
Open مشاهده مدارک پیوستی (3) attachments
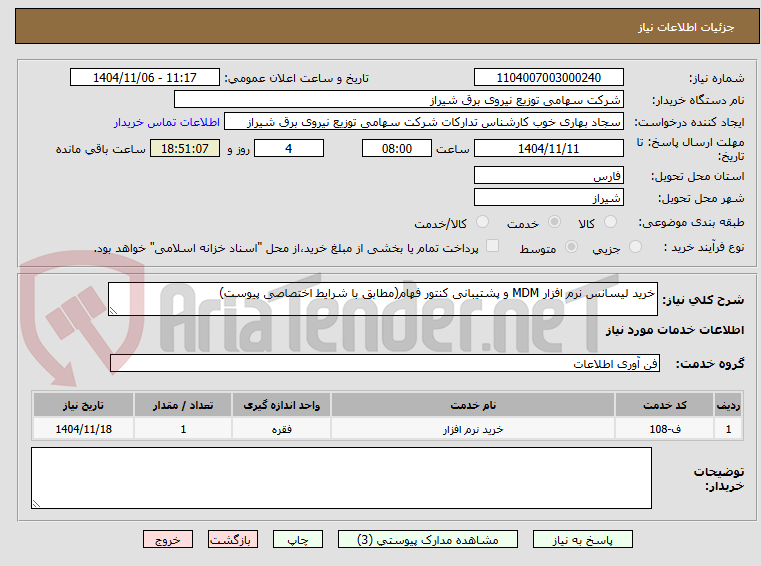click(x=428, y=539)
